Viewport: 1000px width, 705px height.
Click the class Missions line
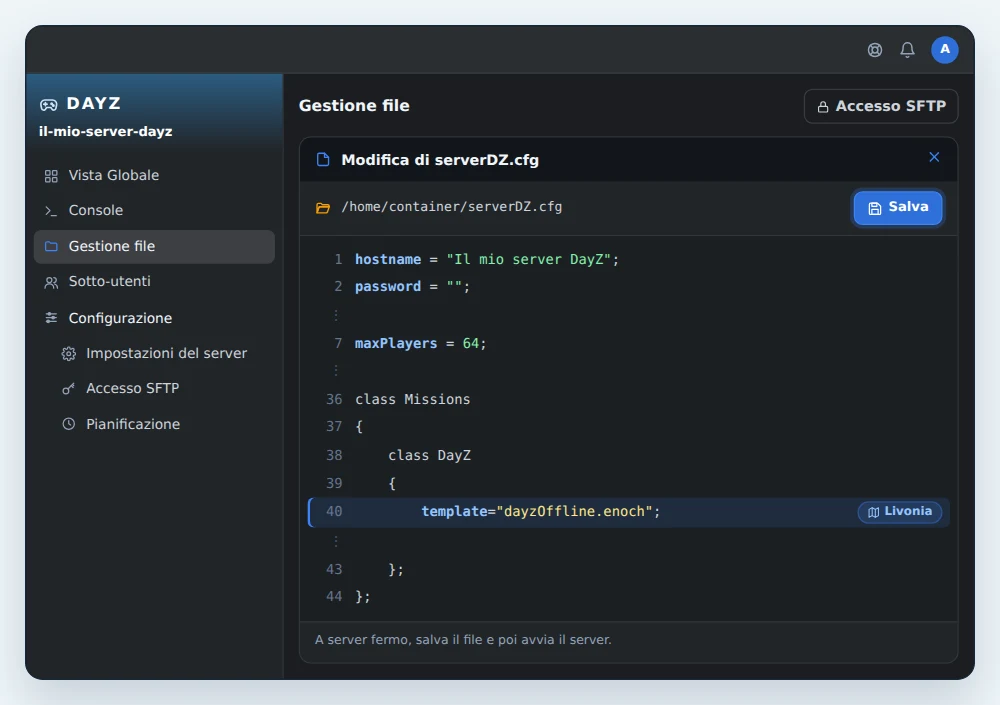click(x=628, y=399)
